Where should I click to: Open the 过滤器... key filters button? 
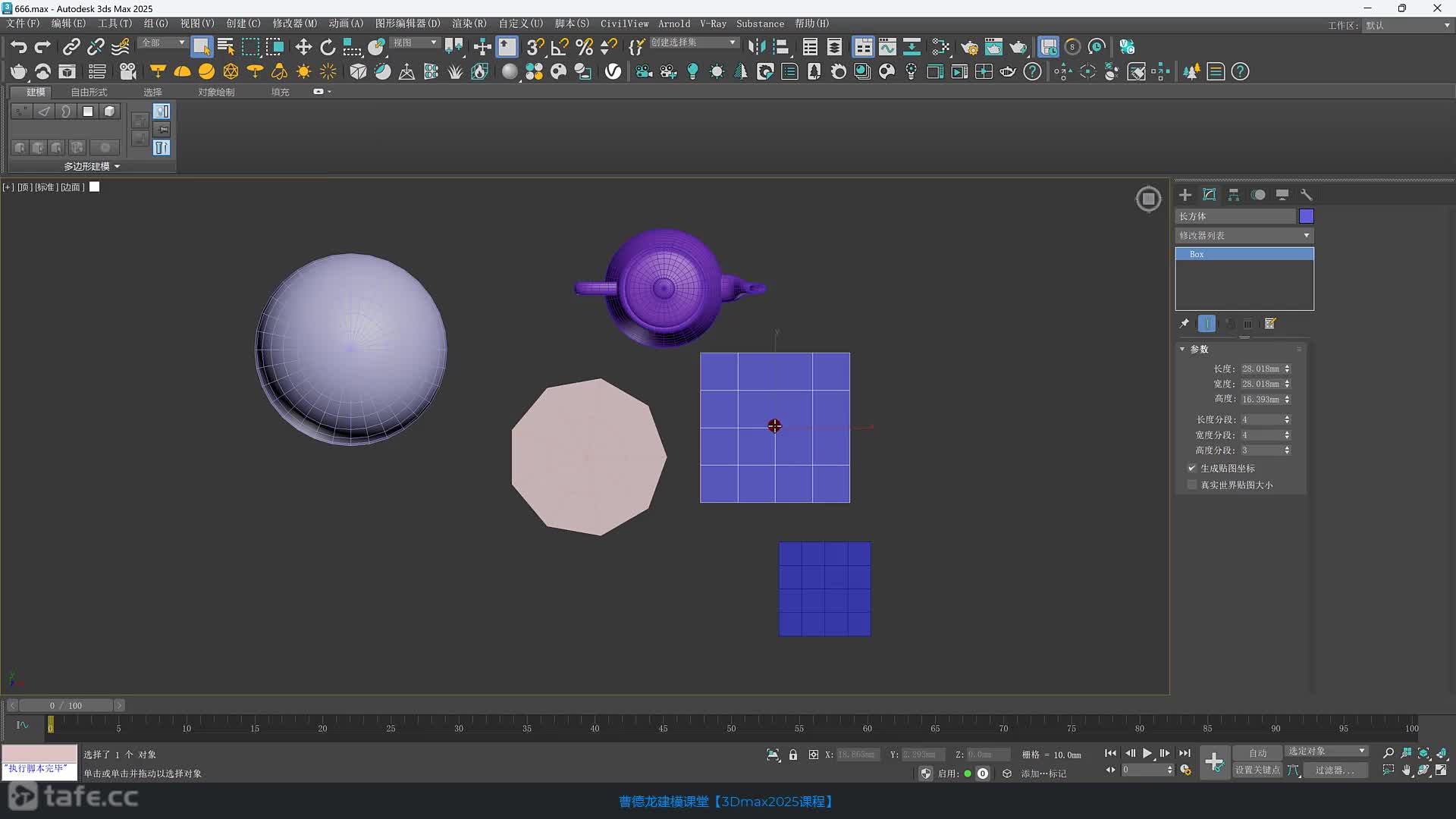(x=1335, y=770)
